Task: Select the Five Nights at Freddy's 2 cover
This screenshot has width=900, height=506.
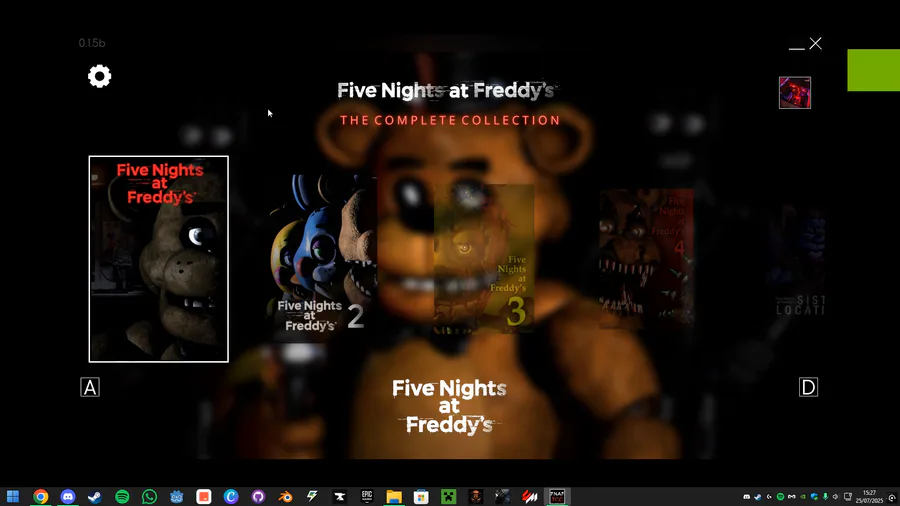Action: (323, 258)
